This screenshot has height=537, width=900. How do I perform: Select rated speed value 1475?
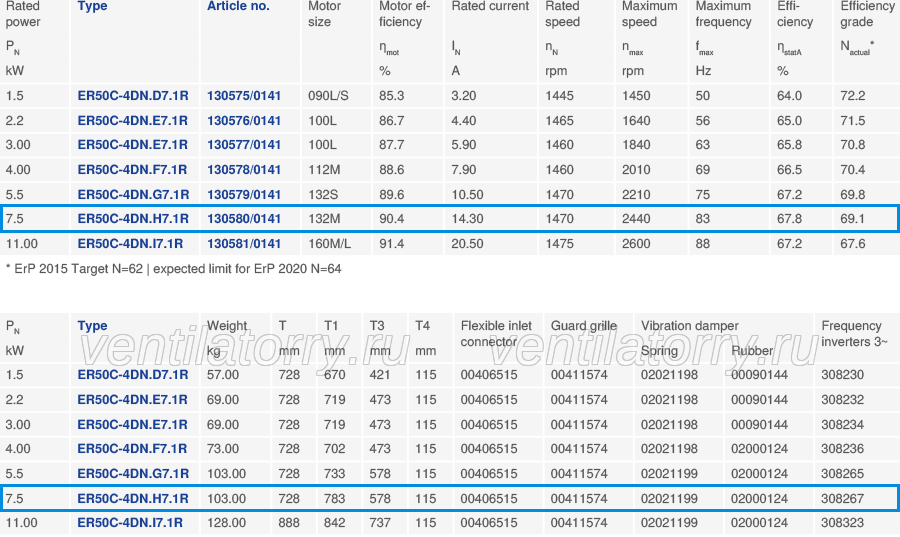(x=560, y=244)
